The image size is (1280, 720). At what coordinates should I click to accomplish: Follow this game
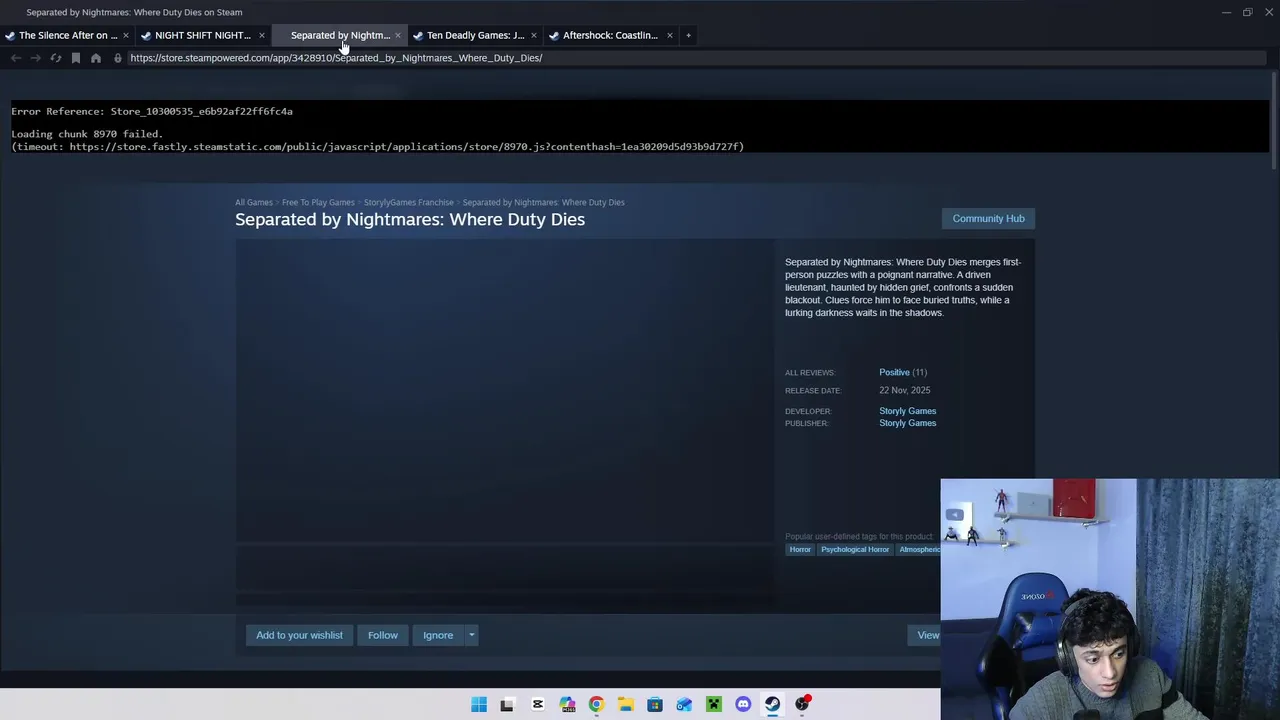[x=382, y=635]
